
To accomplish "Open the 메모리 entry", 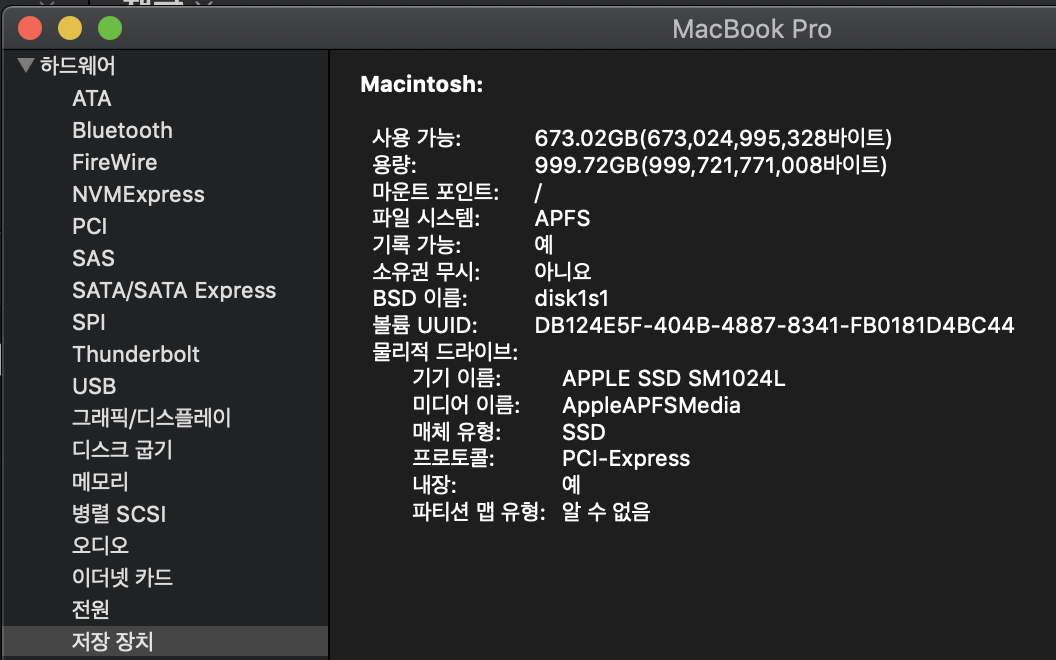I will (100, 482).
